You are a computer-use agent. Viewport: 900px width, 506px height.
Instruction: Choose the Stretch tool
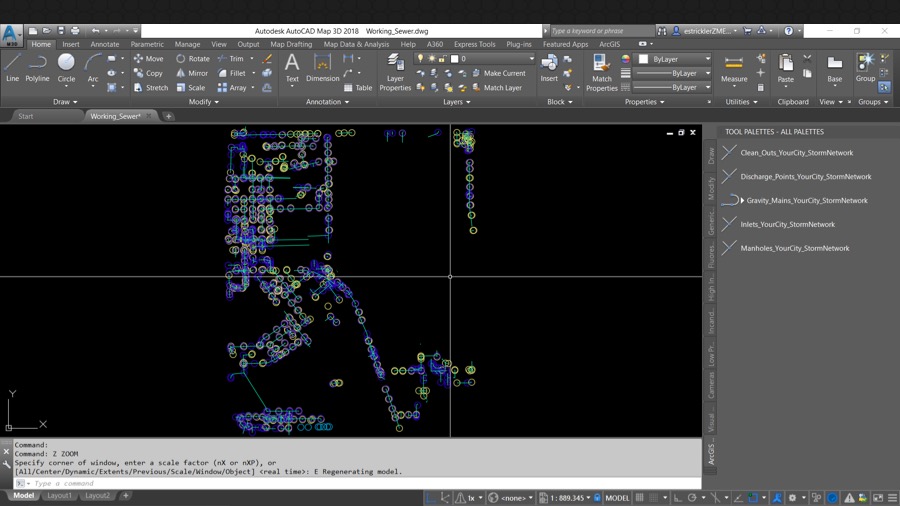[x=151, y=88]
